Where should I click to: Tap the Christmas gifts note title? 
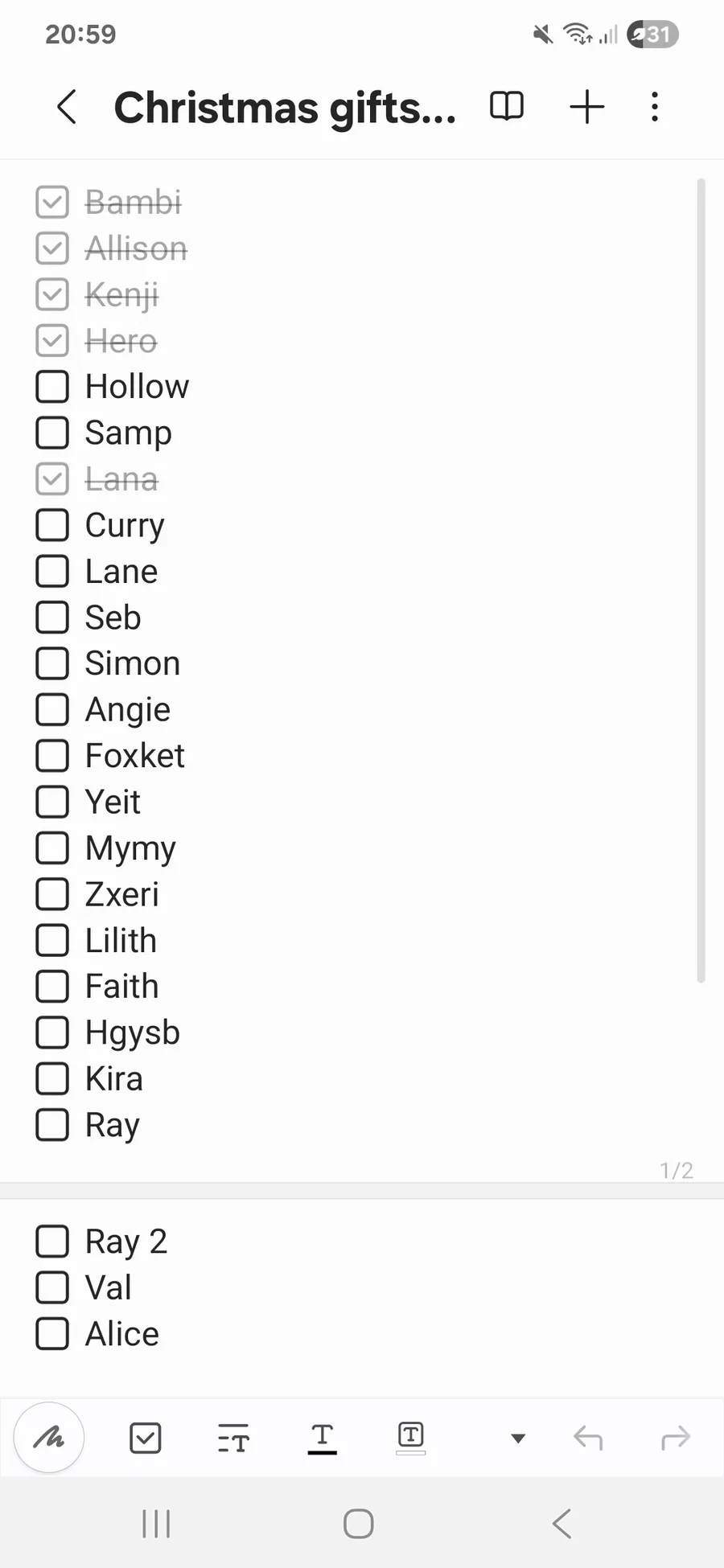pyautogui.click(x=285, y=108)
